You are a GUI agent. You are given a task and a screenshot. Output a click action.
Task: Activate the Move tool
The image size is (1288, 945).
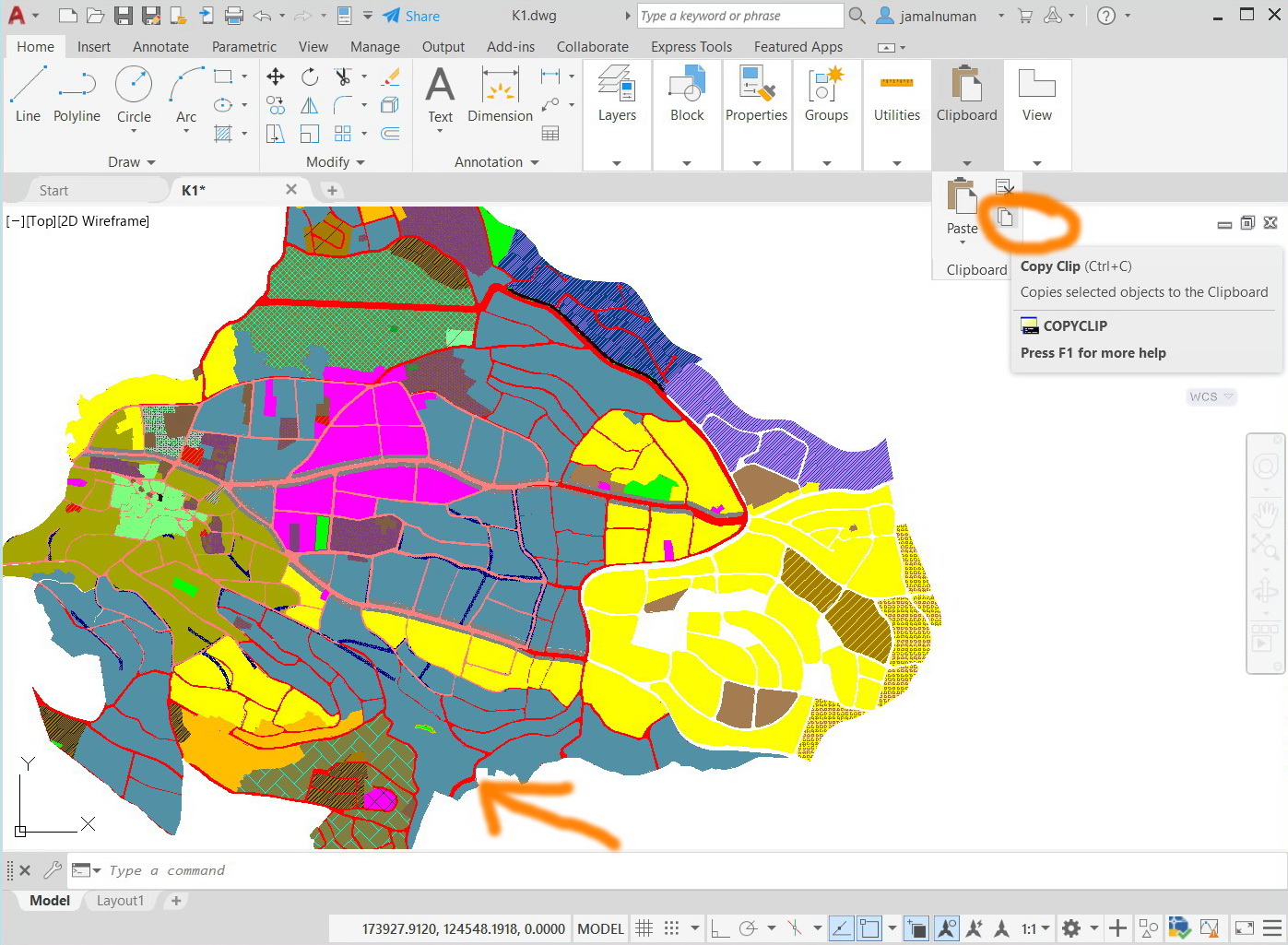pyautogui.click(x=275, y=77)
